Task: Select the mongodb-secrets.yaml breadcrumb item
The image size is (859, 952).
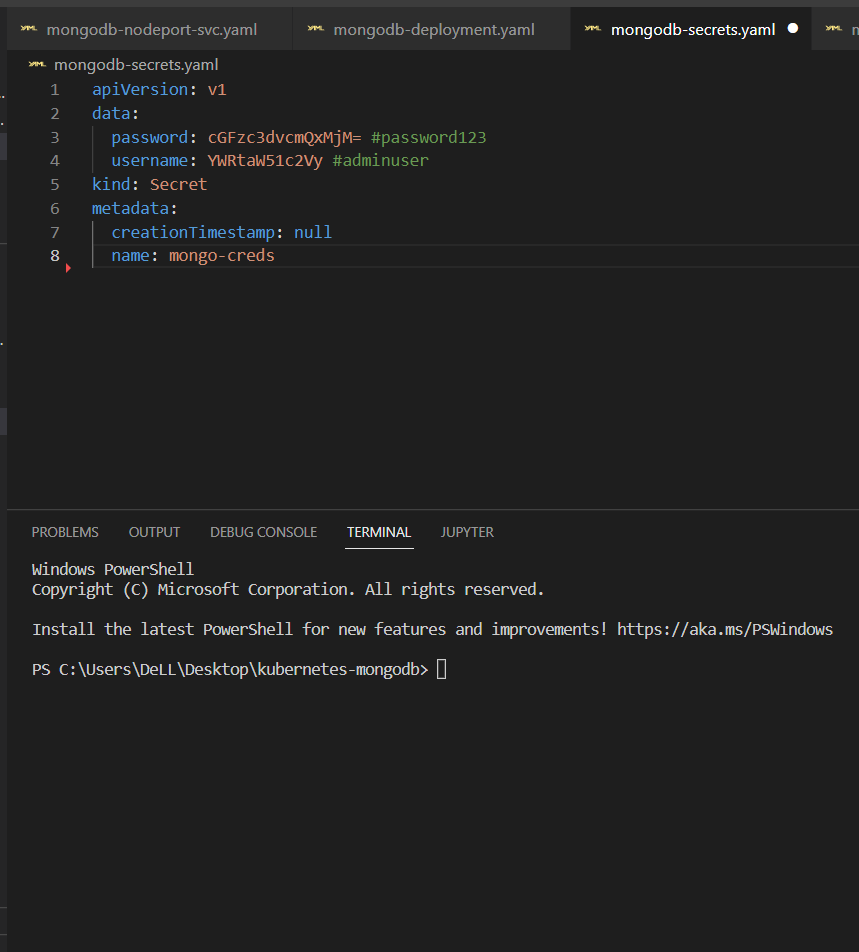Action: coord(136,65)
